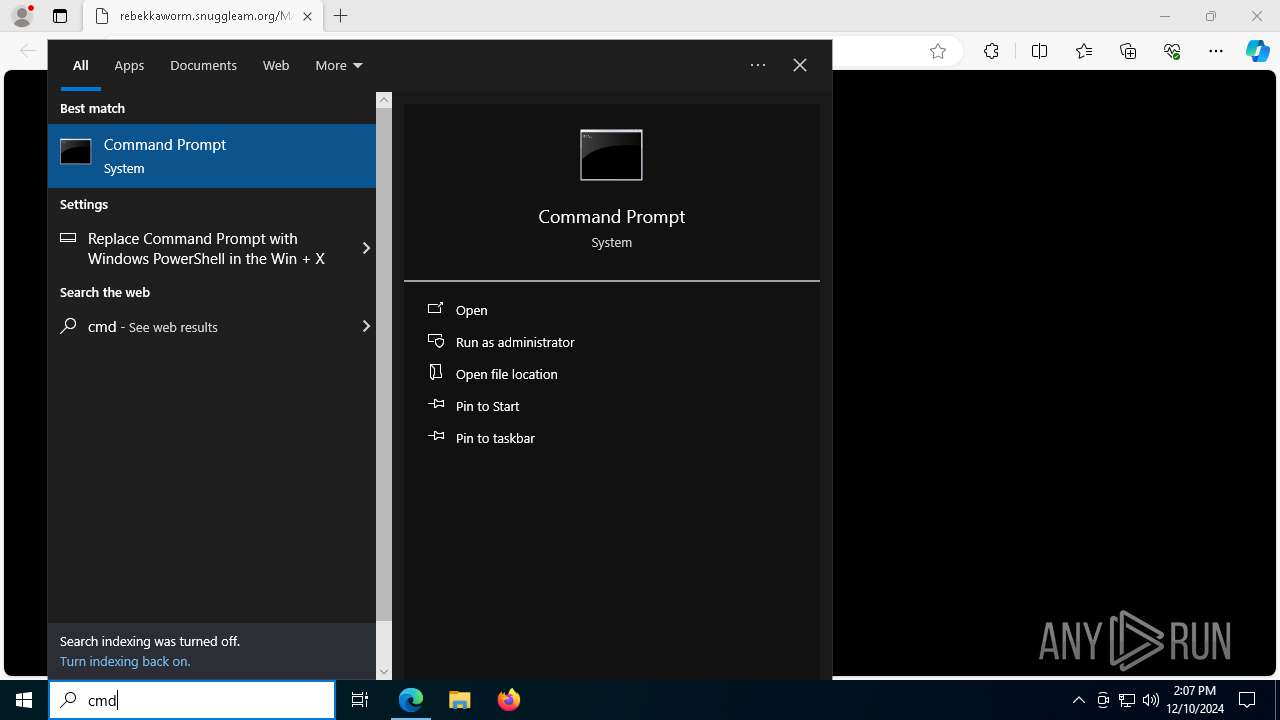The width and height of the screenshot is (1280, 720).
Task: Switch to the All search tab
Action: tap(80, 65)
